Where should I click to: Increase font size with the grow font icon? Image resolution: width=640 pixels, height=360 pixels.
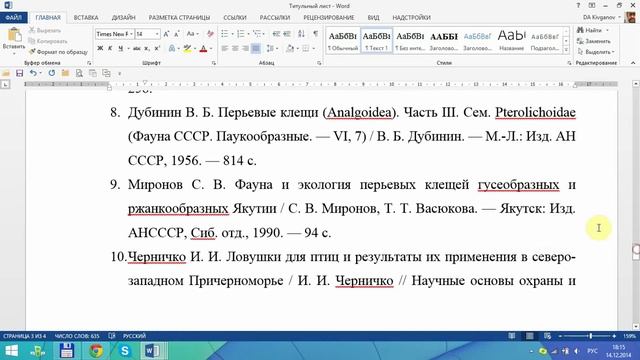coord(166,34)
